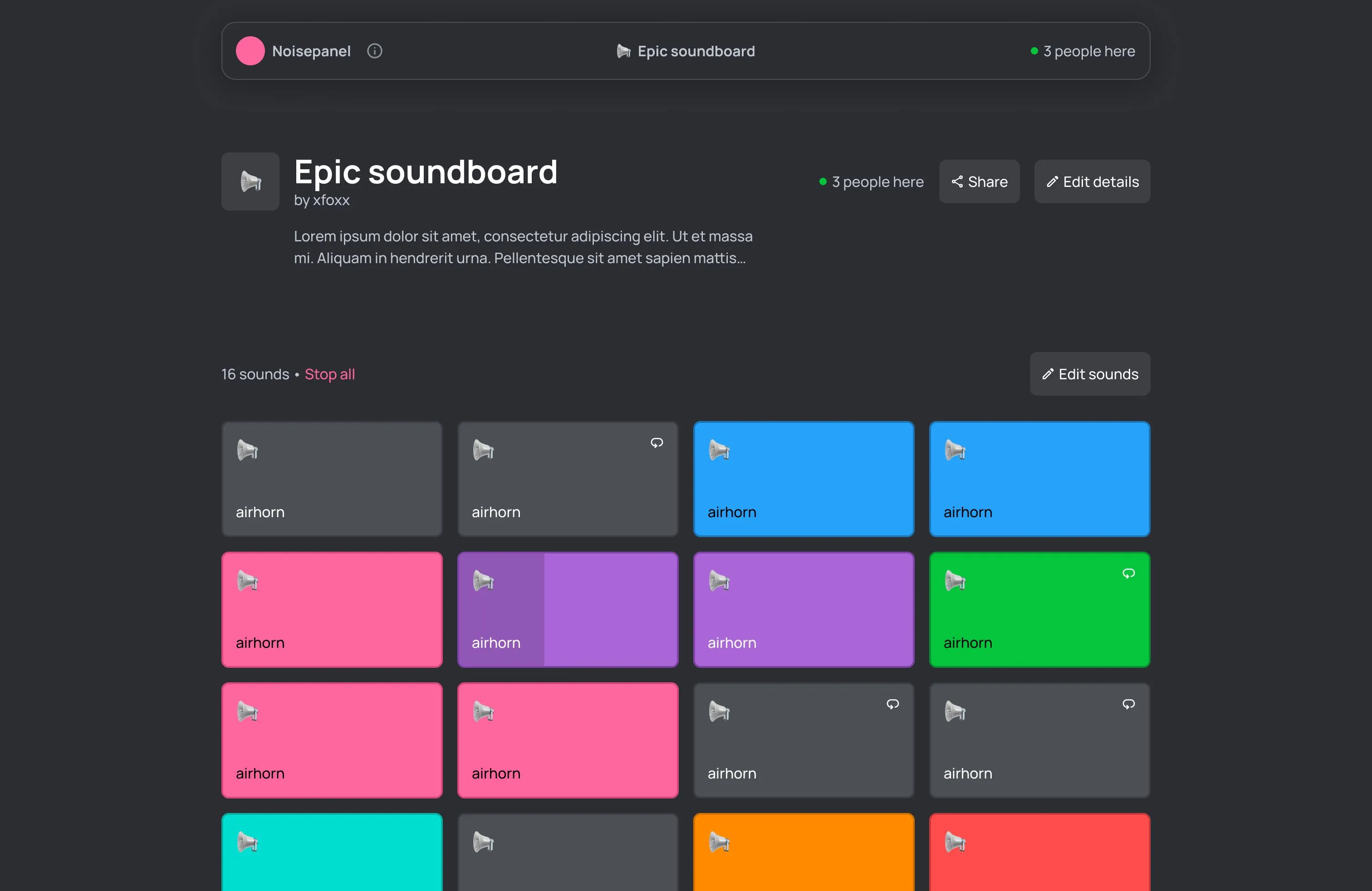1372x891 pixels.
Task: Click the large 'Epic soundboard' heading
Action: click(x=426, y=172)
